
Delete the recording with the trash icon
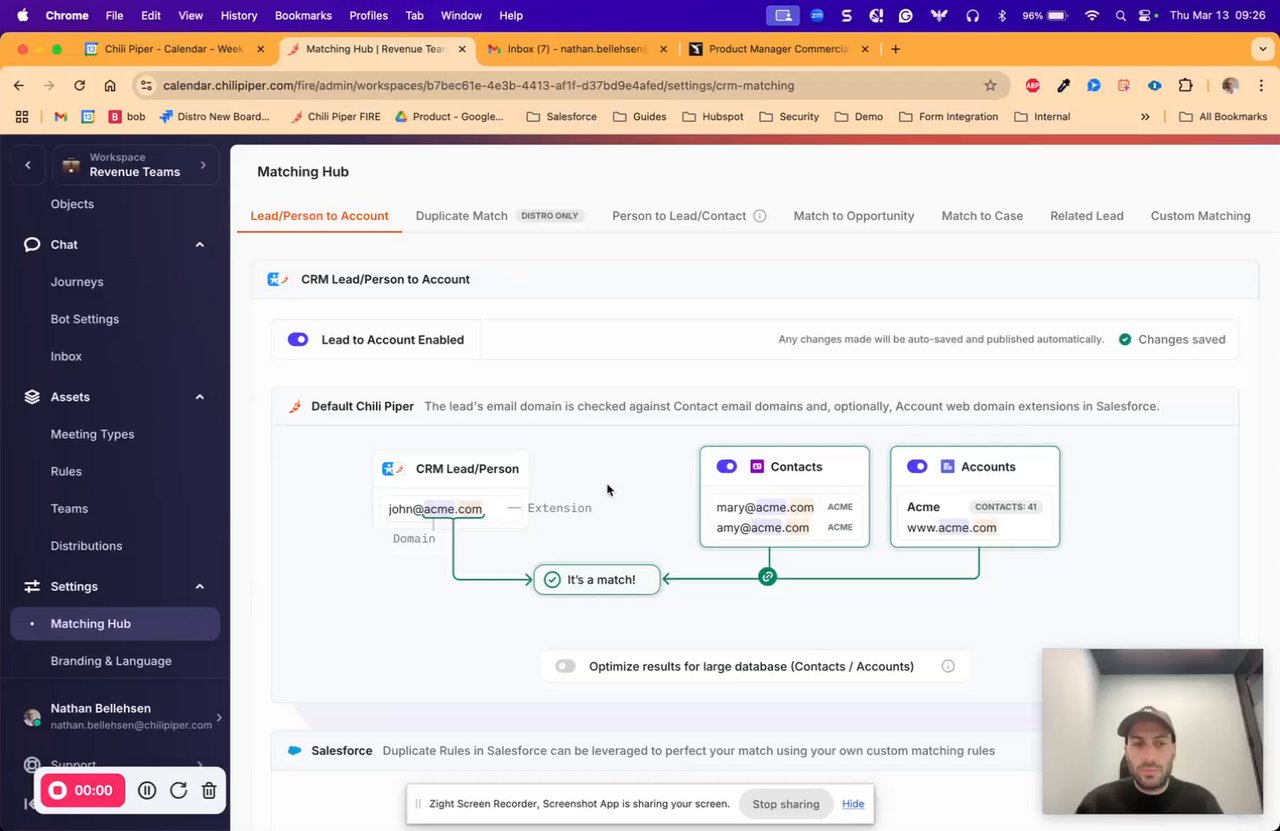pyautogui.click(x=209, y=790)
